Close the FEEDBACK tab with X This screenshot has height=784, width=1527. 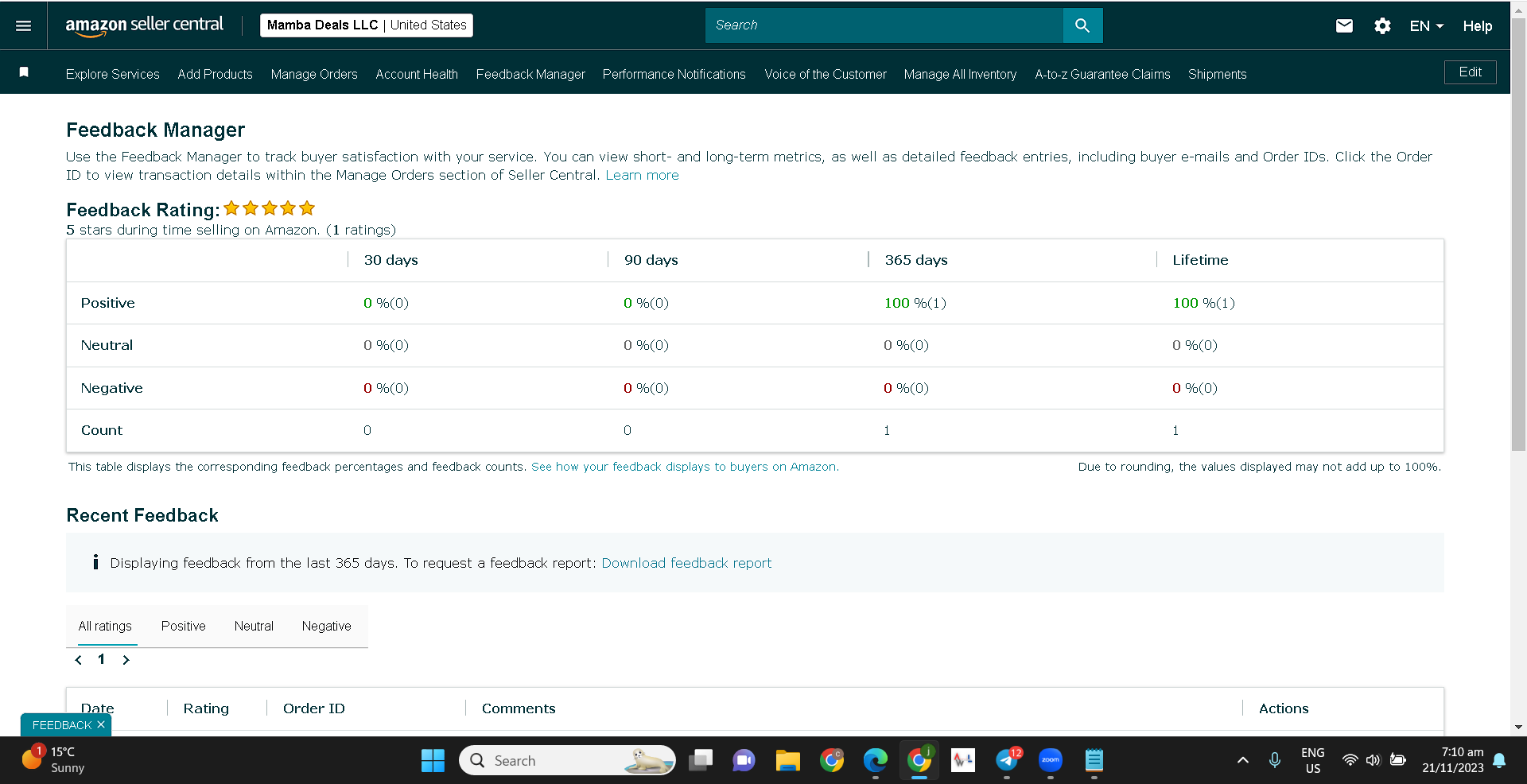[101, 724]
